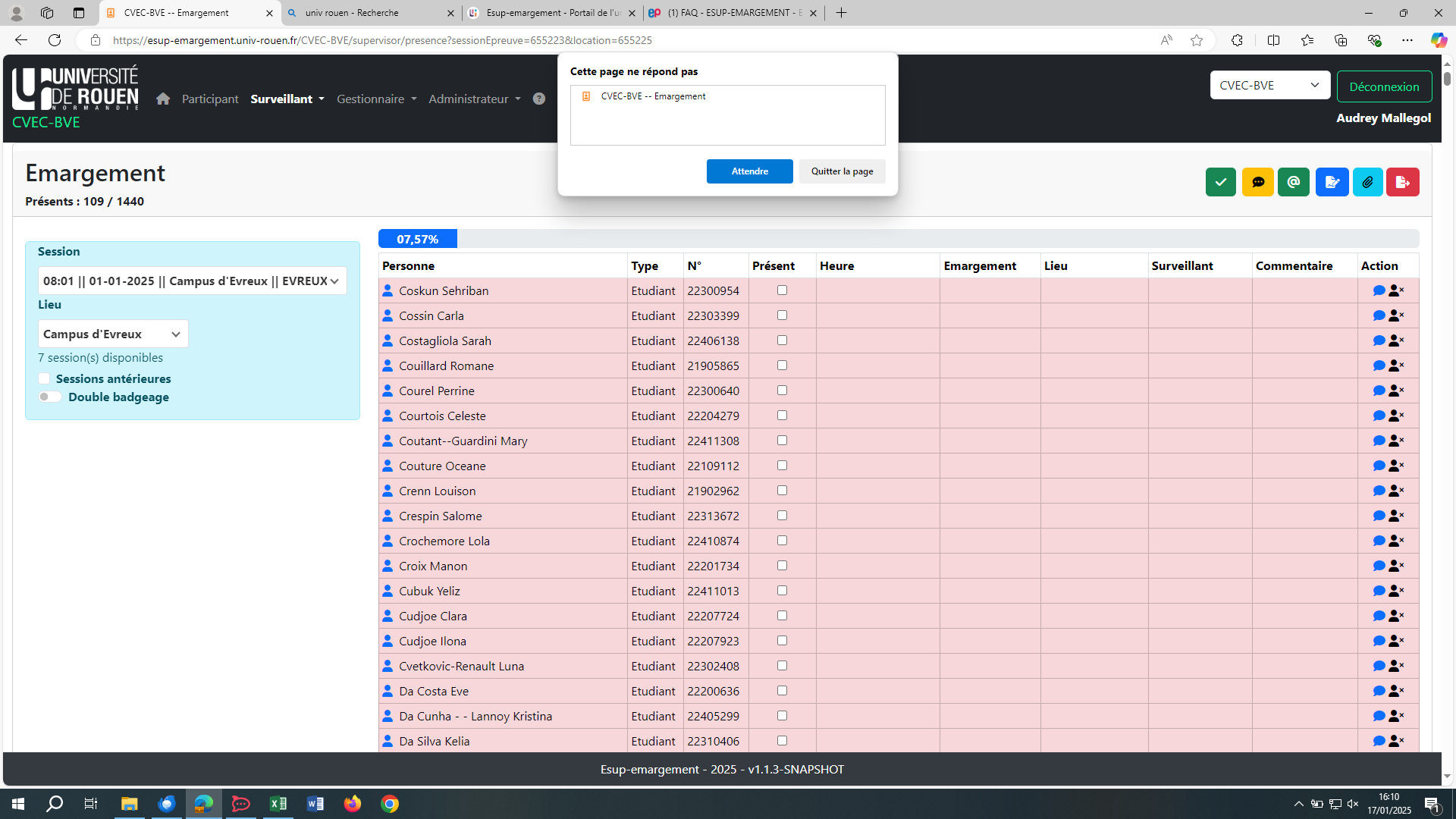Open the Gestionnaire menu
Viewport: 1456px width, 819px height.
(376, 99)
